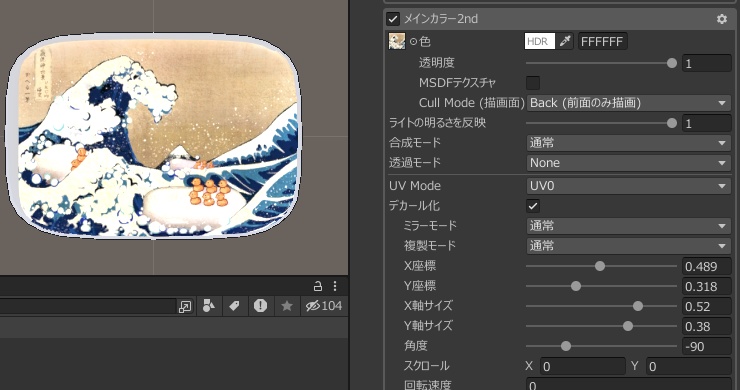This screenshot has height=390, width=740.
Task: Click the X軸サイズ slider handle
Action: (x=638, y=306)
